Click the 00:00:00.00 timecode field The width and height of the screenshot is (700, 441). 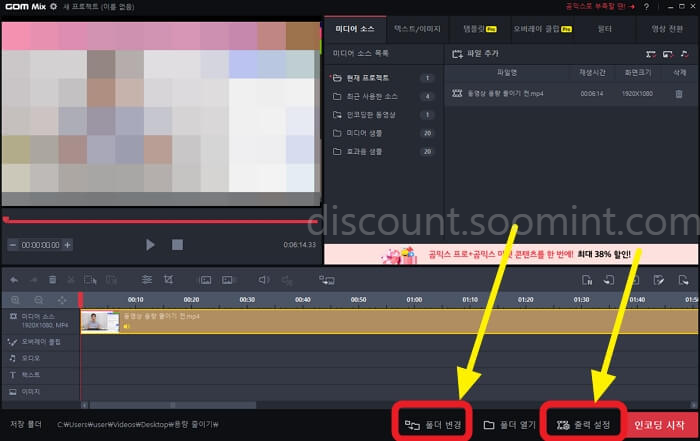(x=40, y=245)
